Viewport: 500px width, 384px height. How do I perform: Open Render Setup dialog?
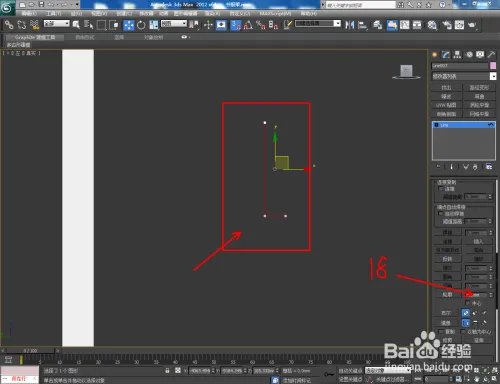coord(447,25)
